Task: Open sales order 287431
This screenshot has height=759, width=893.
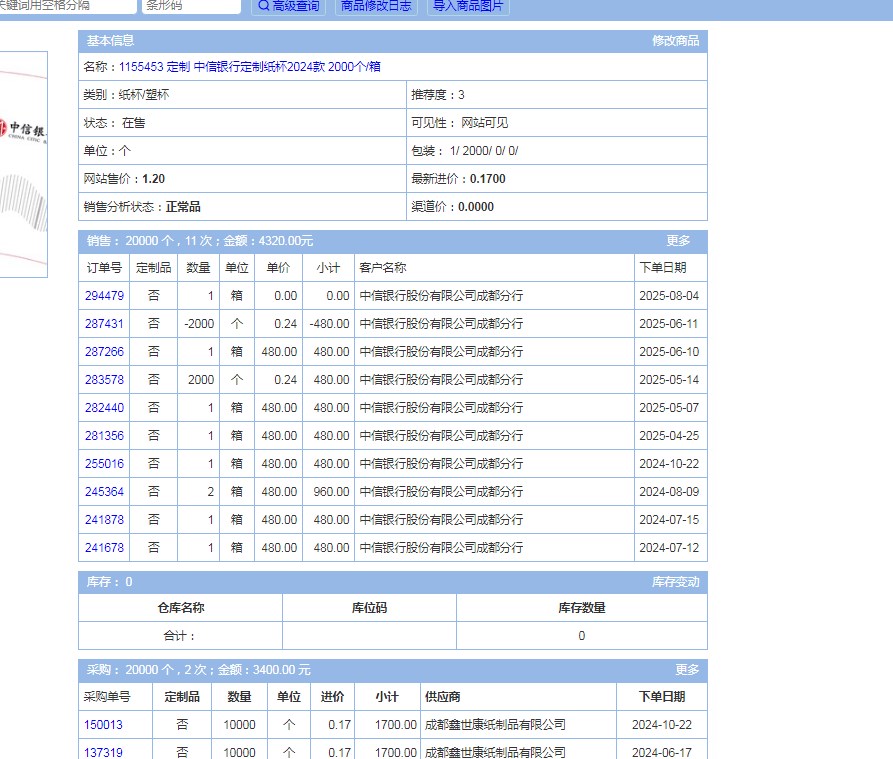Action: point(104,323)
